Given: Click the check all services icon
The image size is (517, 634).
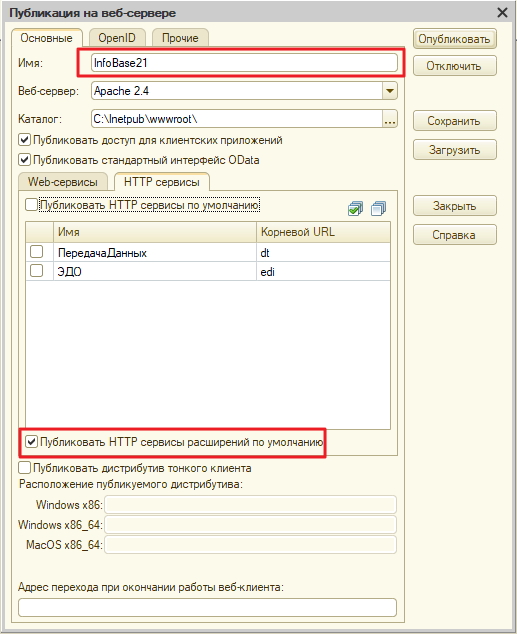Looking at the screenshot, I should [355, 209].
